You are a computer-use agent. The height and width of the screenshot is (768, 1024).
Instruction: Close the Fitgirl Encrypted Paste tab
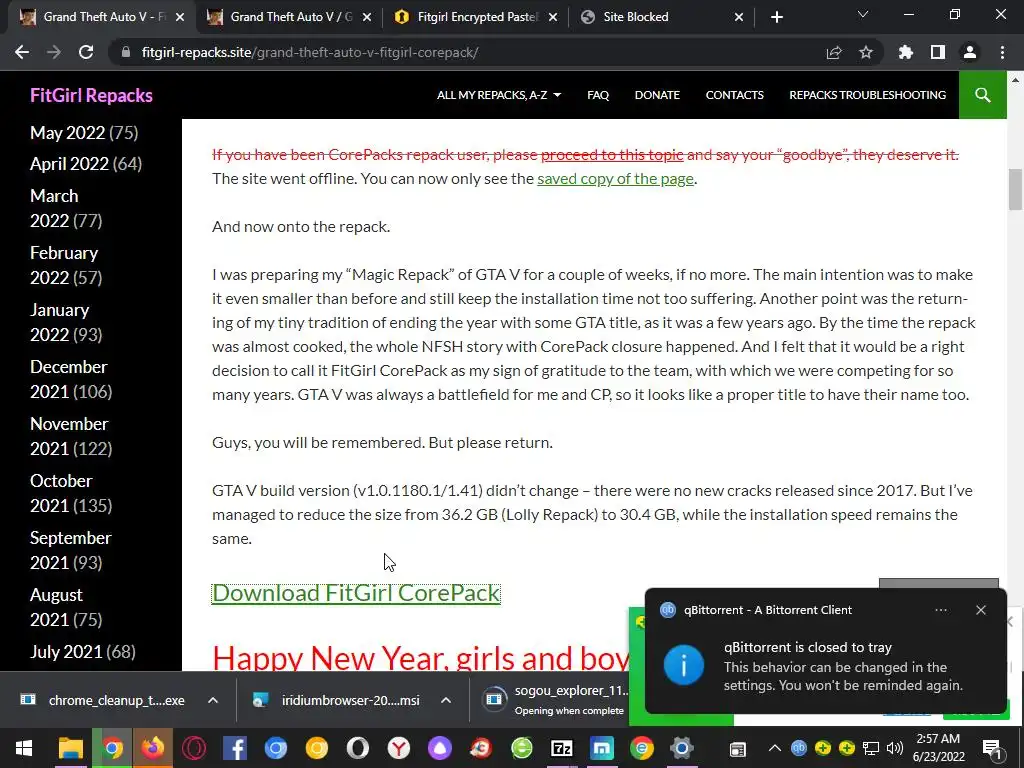point(552,18)
